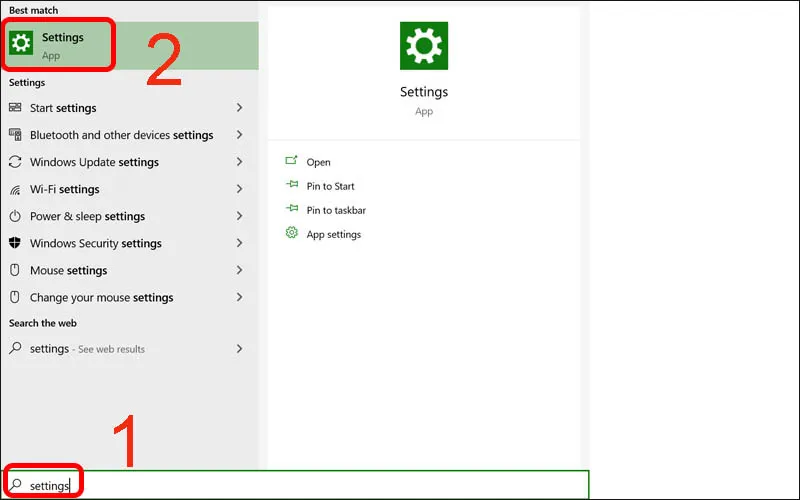This screenshot has height=500, width=800.
Task: Choose App settings
Action: pos(334,234)
